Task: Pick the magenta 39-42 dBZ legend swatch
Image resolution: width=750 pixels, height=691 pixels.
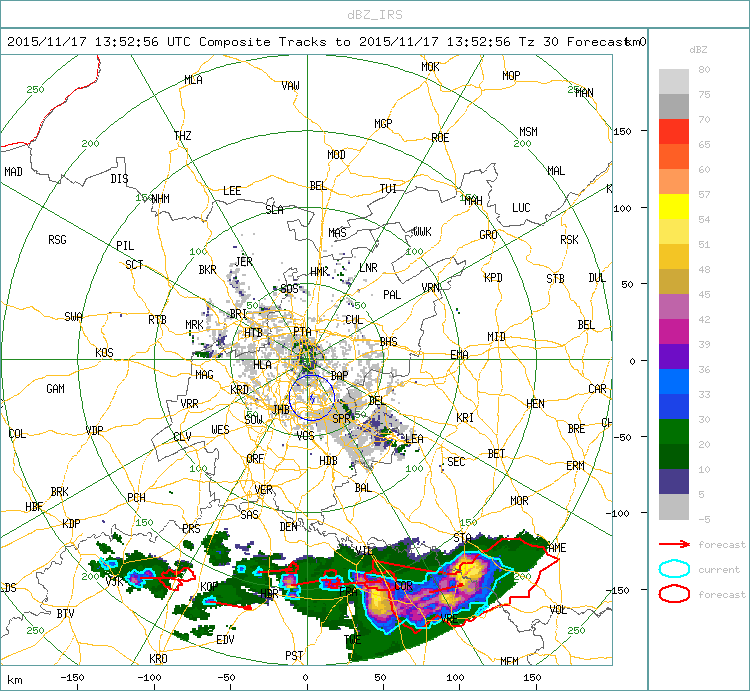Action: pyautogui.click(x=674, y=331)
